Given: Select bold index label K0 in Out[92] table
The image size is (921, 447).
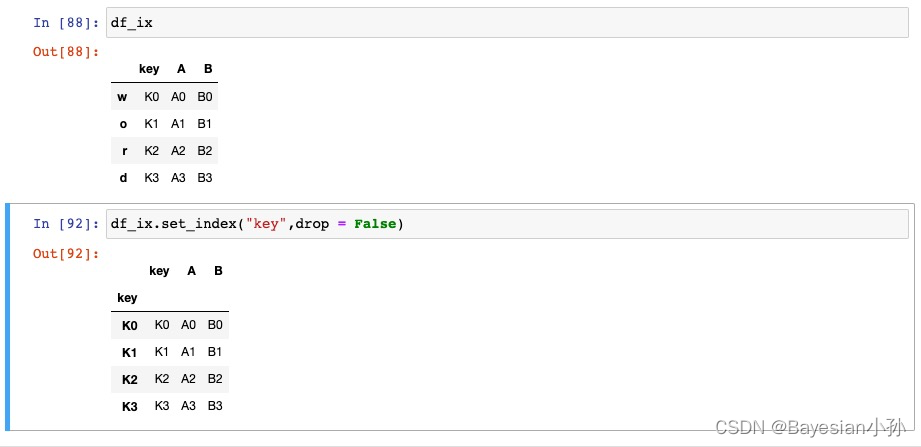Looking at the screenshot, I should [130, 325].
